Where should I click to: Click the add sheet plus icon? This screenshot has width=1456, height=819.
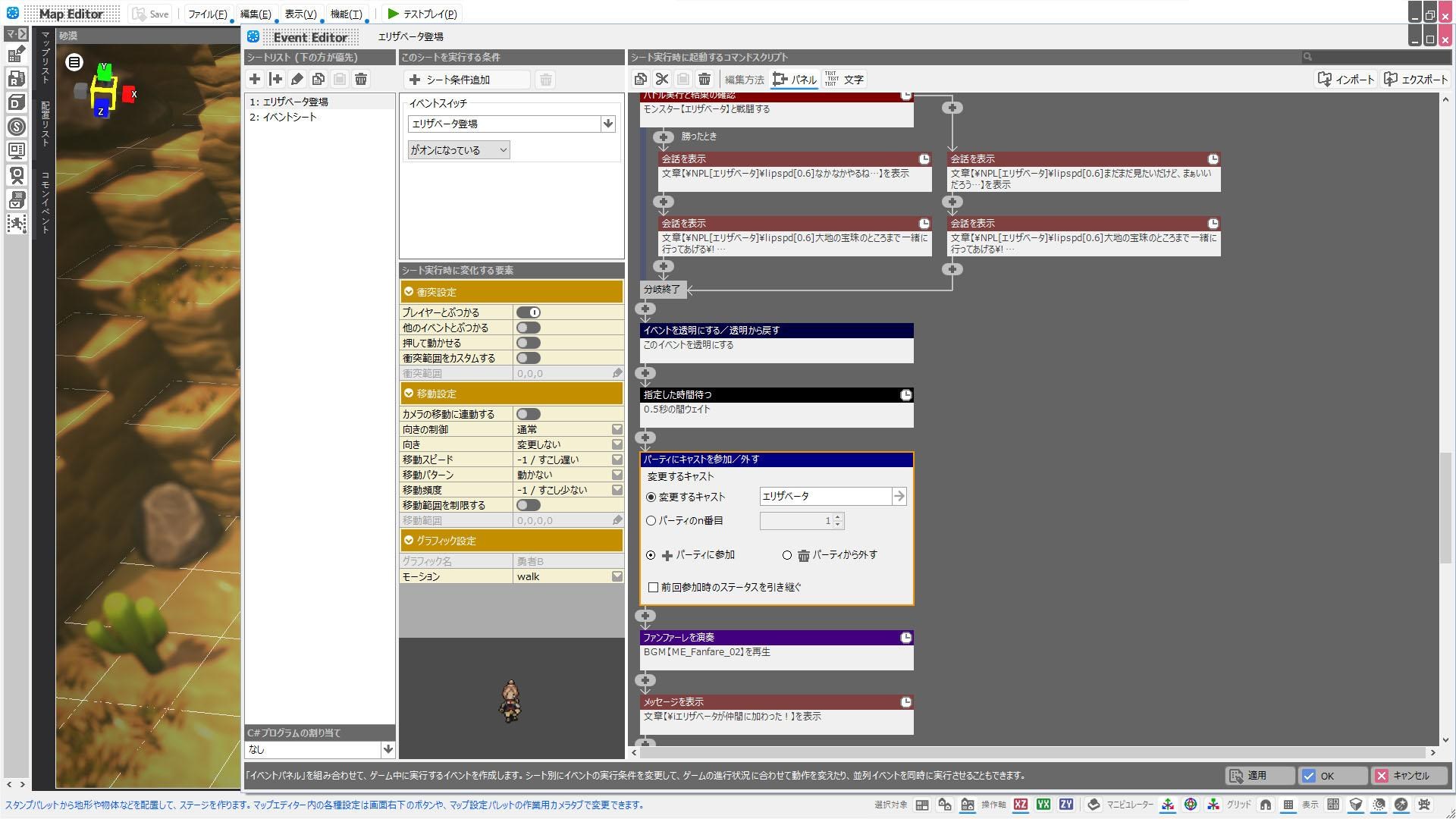tap(255, 79)
